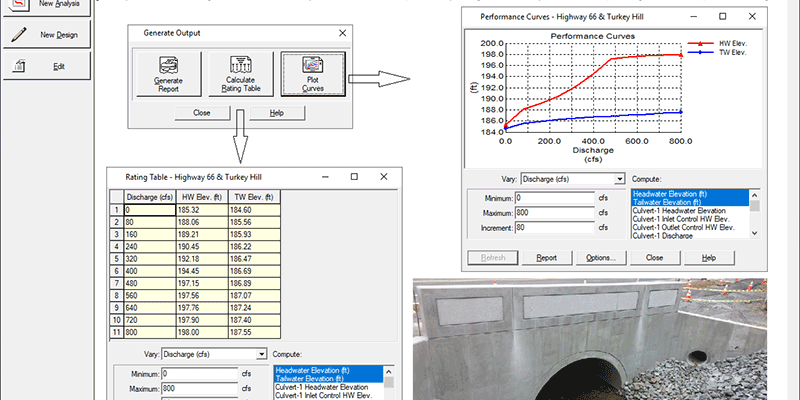Viewport: 800px width, 400px height.
Task: Click scroll-up arrow of Rating Table compute list
Action: (x=389, y=371)
